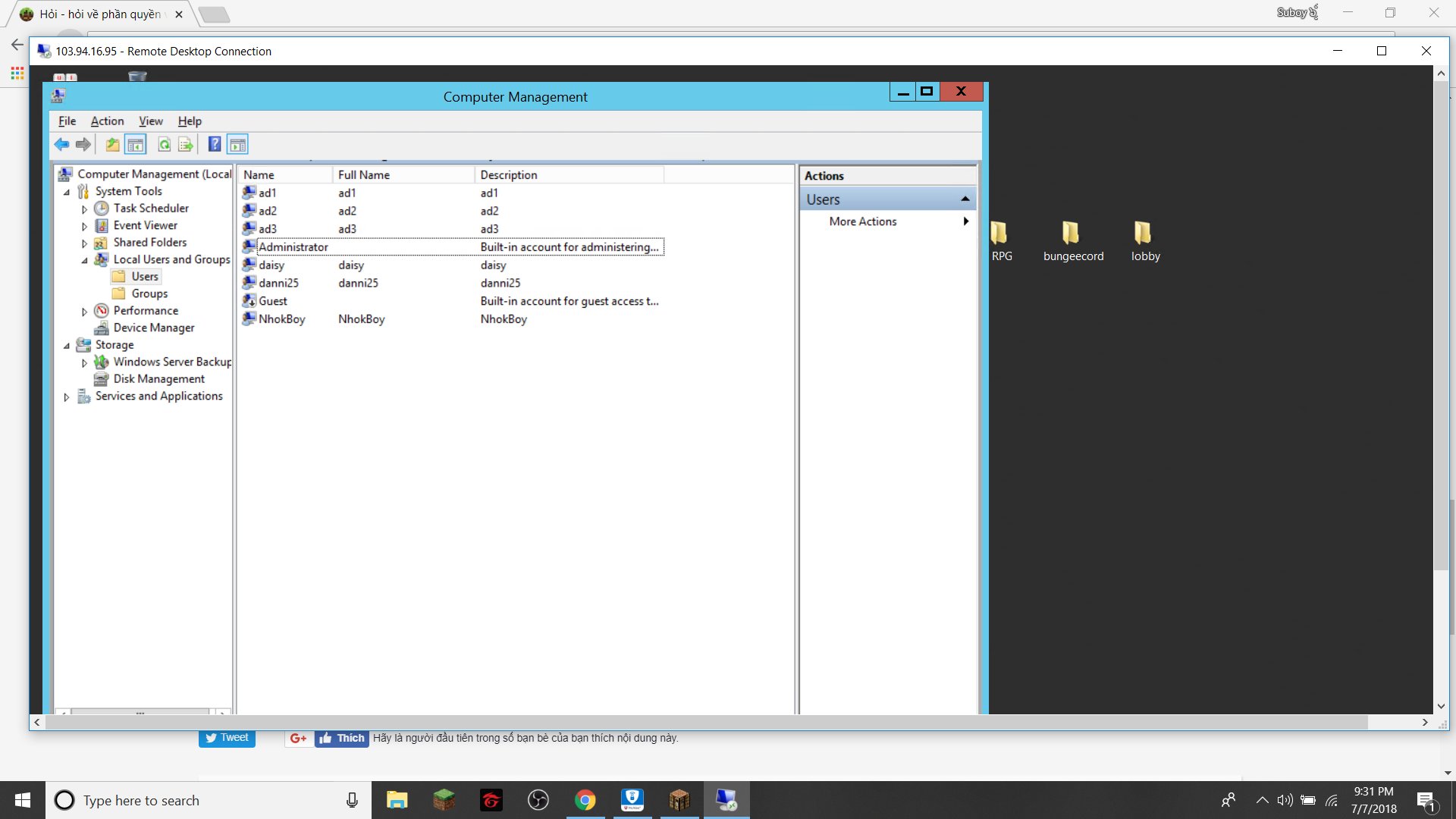This screenshot has height=819, width=1456.
Task: Open the View menu
Action: [x=150, y=121]
